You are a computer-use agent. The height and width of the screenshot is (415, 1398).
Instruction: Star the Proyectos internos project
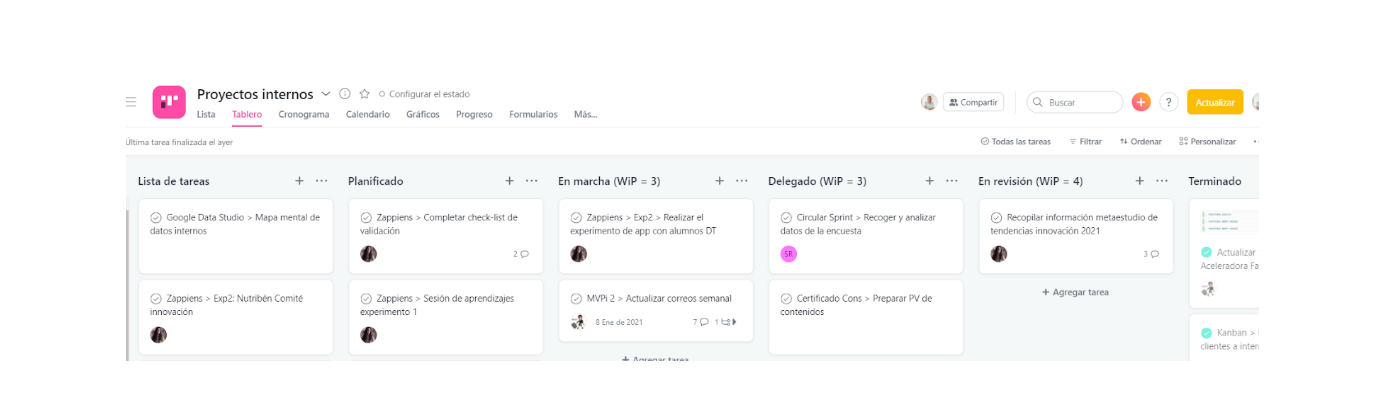click(365, 94)
